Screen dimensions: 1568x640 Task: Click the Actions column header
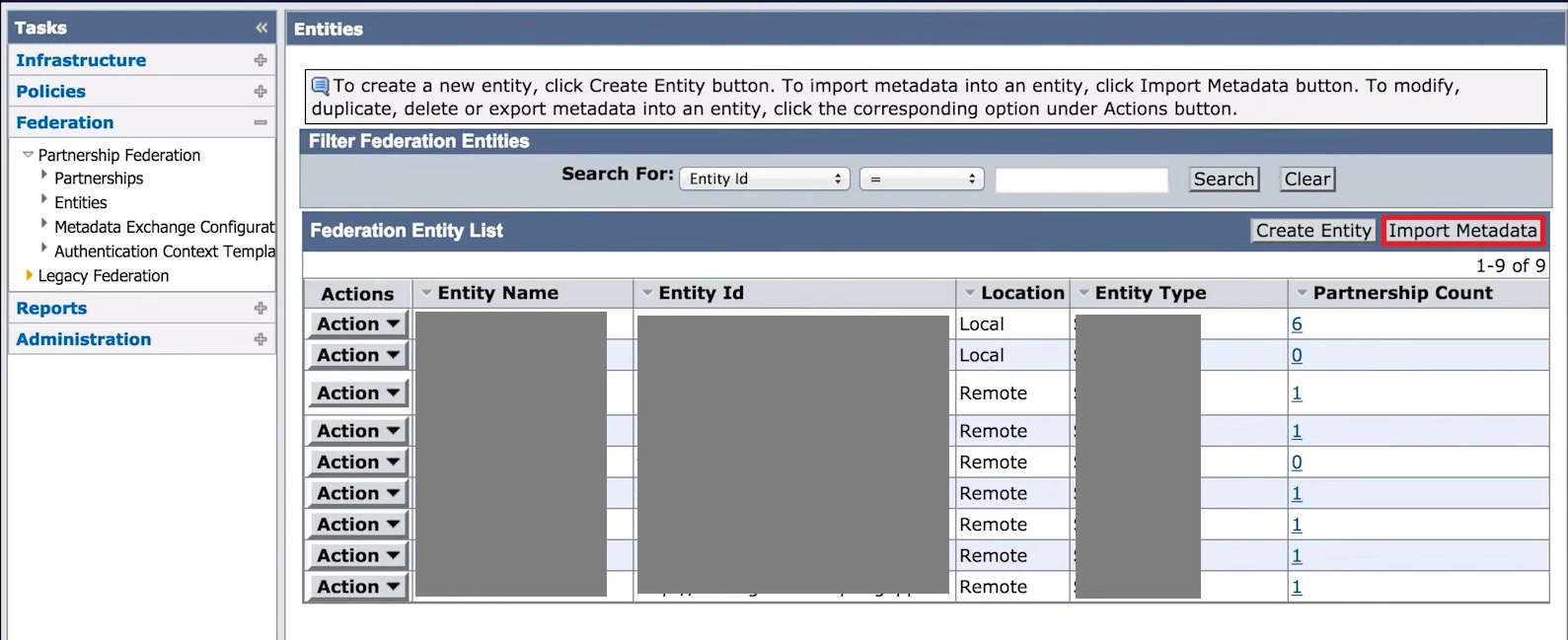point(357,294)
